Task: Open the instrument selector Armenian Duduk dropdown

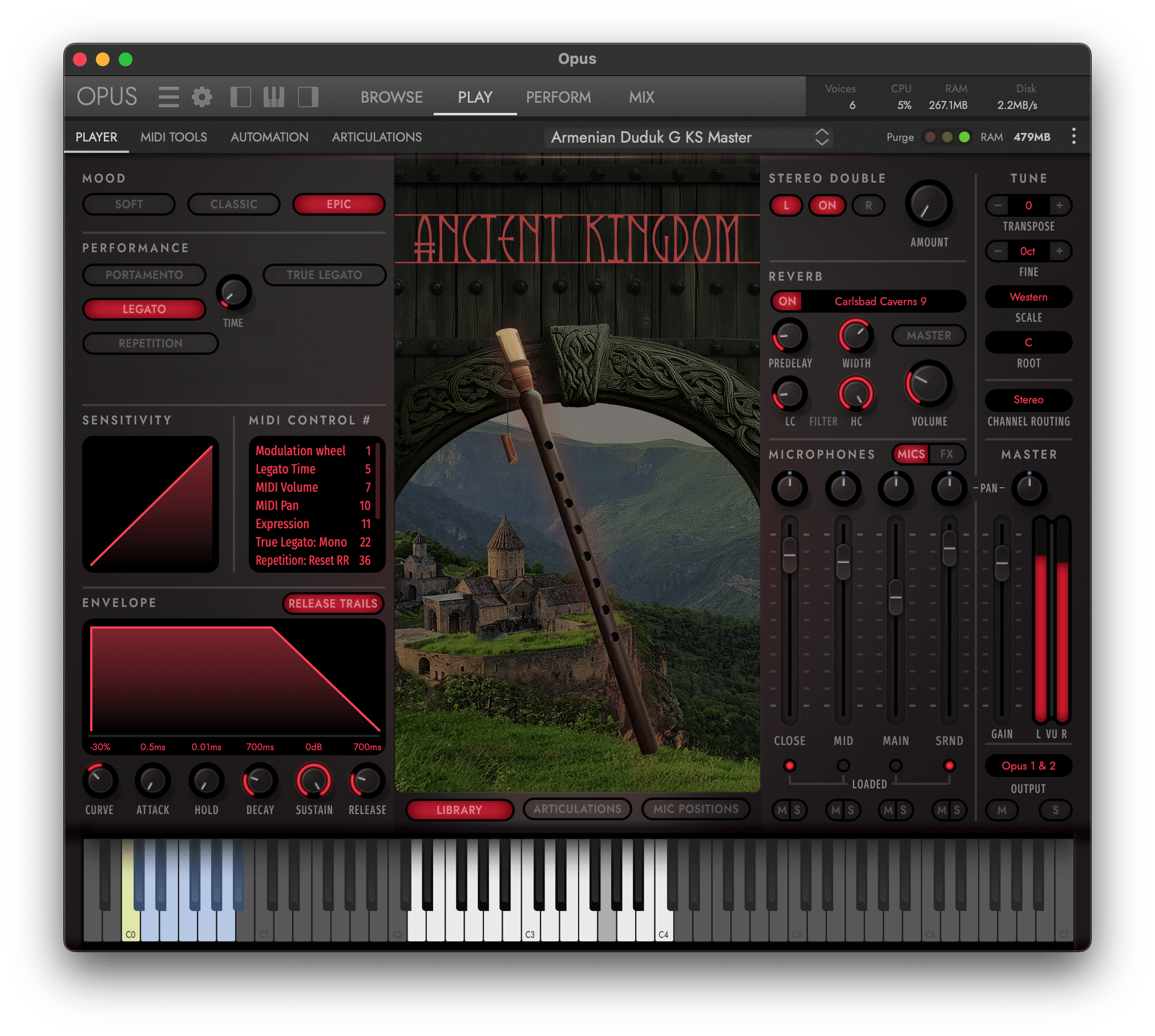Action: pyautogui.click(x=689, y=137)
